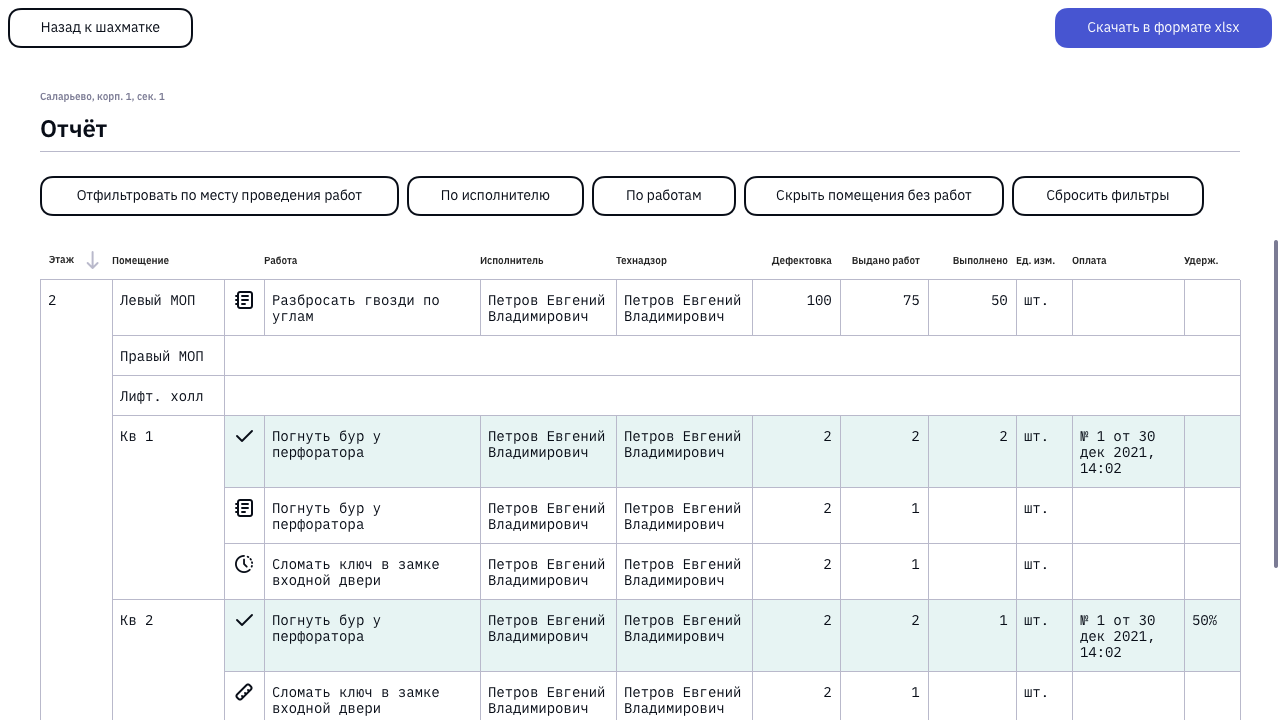
Task: Select the Правый МОП room cell
Action: [x=168, y=356]
